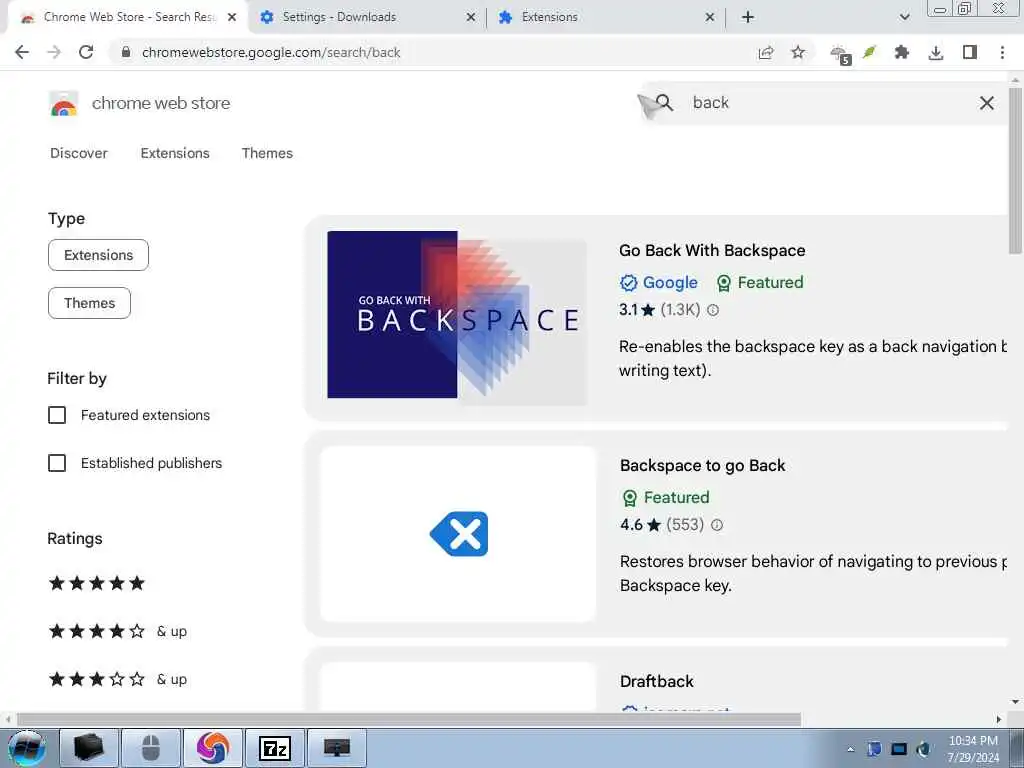Open the colorful swirl browser in taskbar
Screen dimensions: 1024x768
[x=213, y=748]
